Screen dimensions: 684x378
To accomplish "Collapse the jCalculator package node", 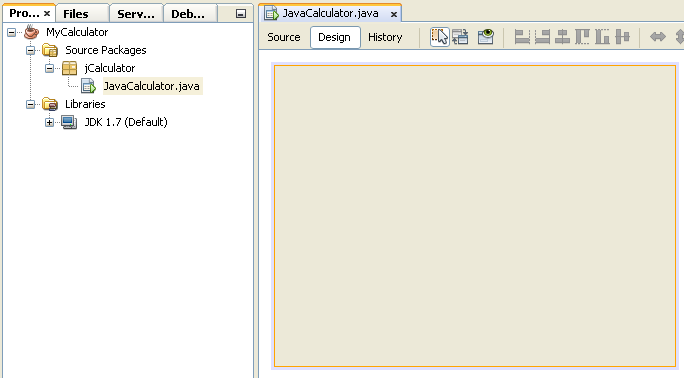I will click(x=49, y=68).
